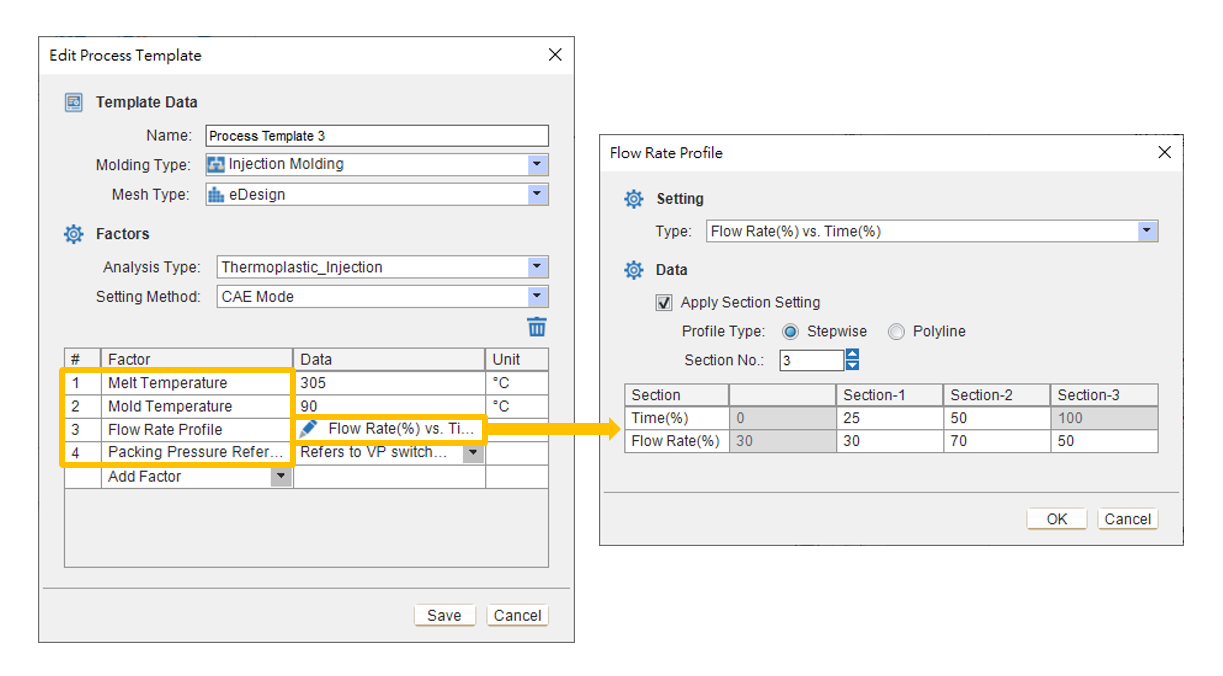The height and width of the screenshot is (676, 1223).
Task: Click the eDesign mesh type icon
Action: [x=216, y=195]
